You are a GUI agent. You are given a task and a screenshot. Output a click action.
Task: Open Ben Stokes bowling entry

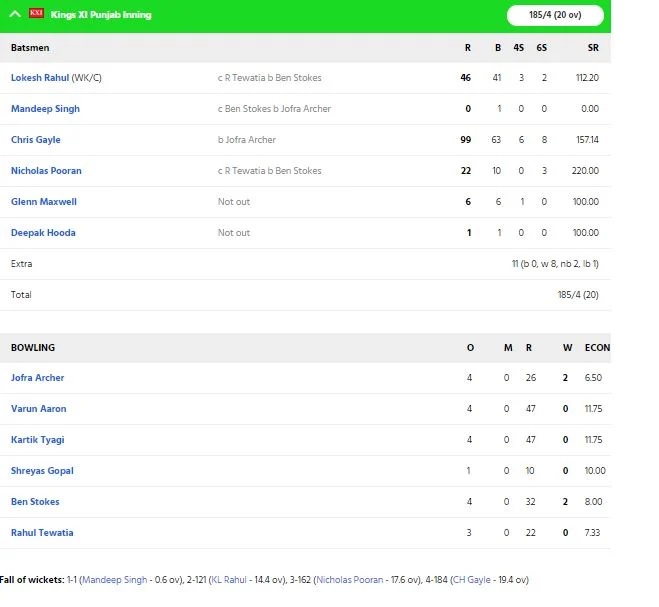pos(35,502)
